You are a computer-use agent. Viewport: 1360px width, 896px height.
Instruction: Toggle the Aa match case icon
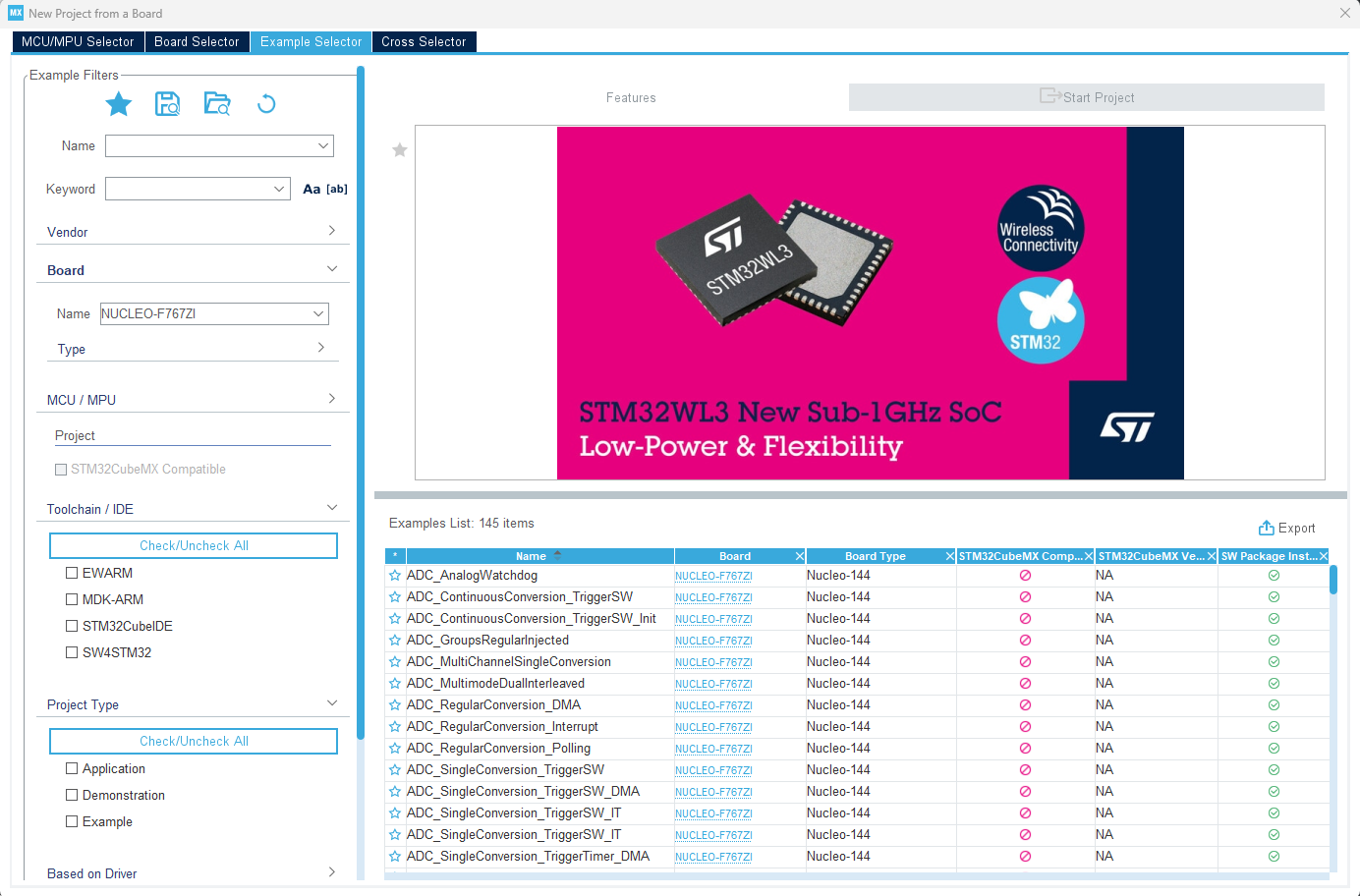[312, 189]
